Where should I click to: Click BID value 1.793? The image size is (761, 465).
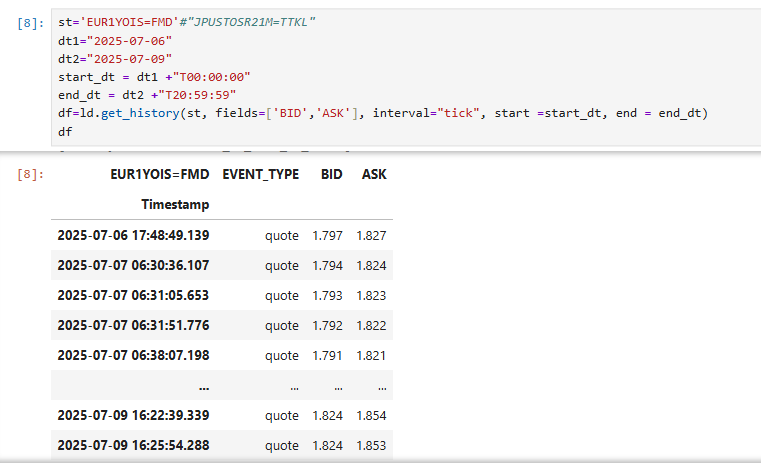tap(327, 296)
